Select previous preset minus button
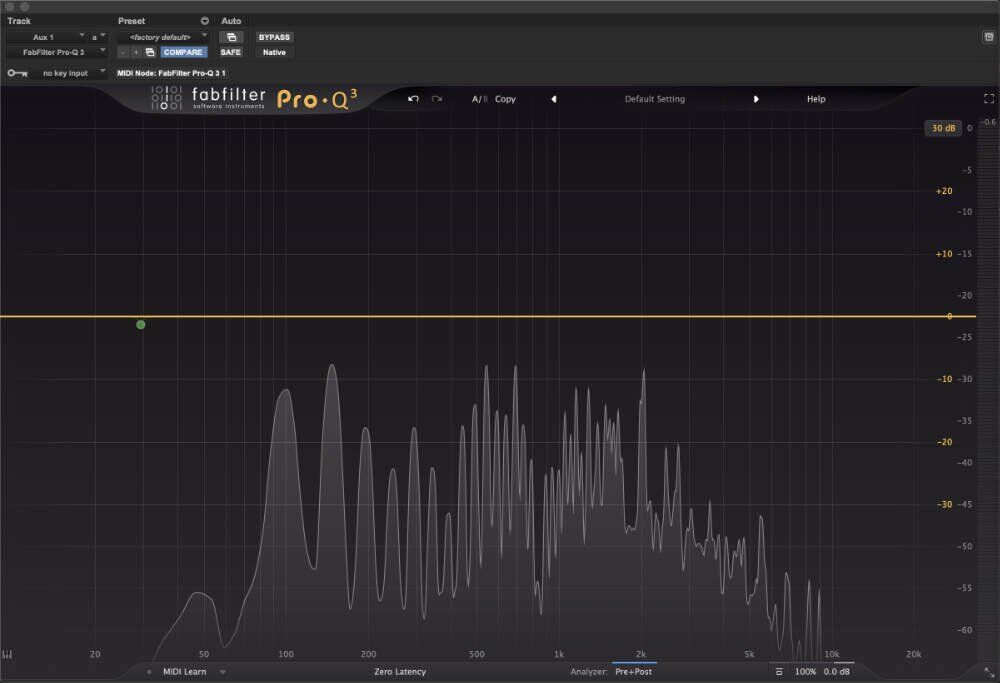Image resolution: width=1000 pixels, height=683 pixels. (x=123, y=52)
